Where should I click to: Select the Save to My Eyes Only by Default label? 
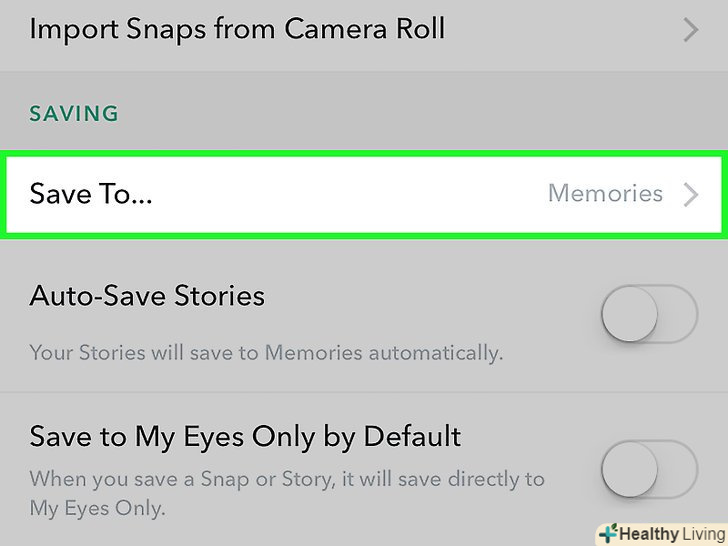245,437
